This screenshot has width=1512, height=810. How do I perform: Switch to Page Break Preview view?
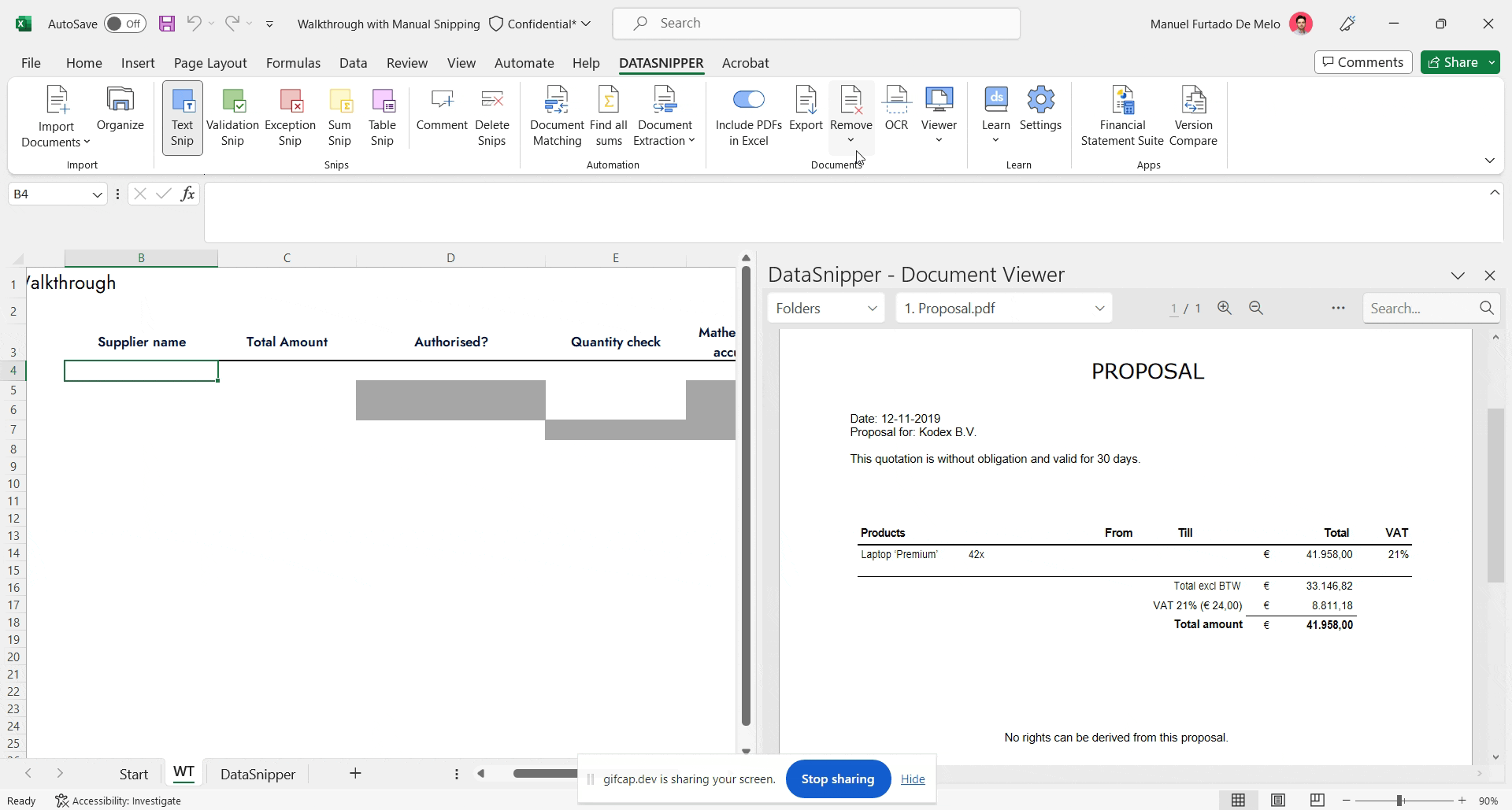[x=1317, y=801]
